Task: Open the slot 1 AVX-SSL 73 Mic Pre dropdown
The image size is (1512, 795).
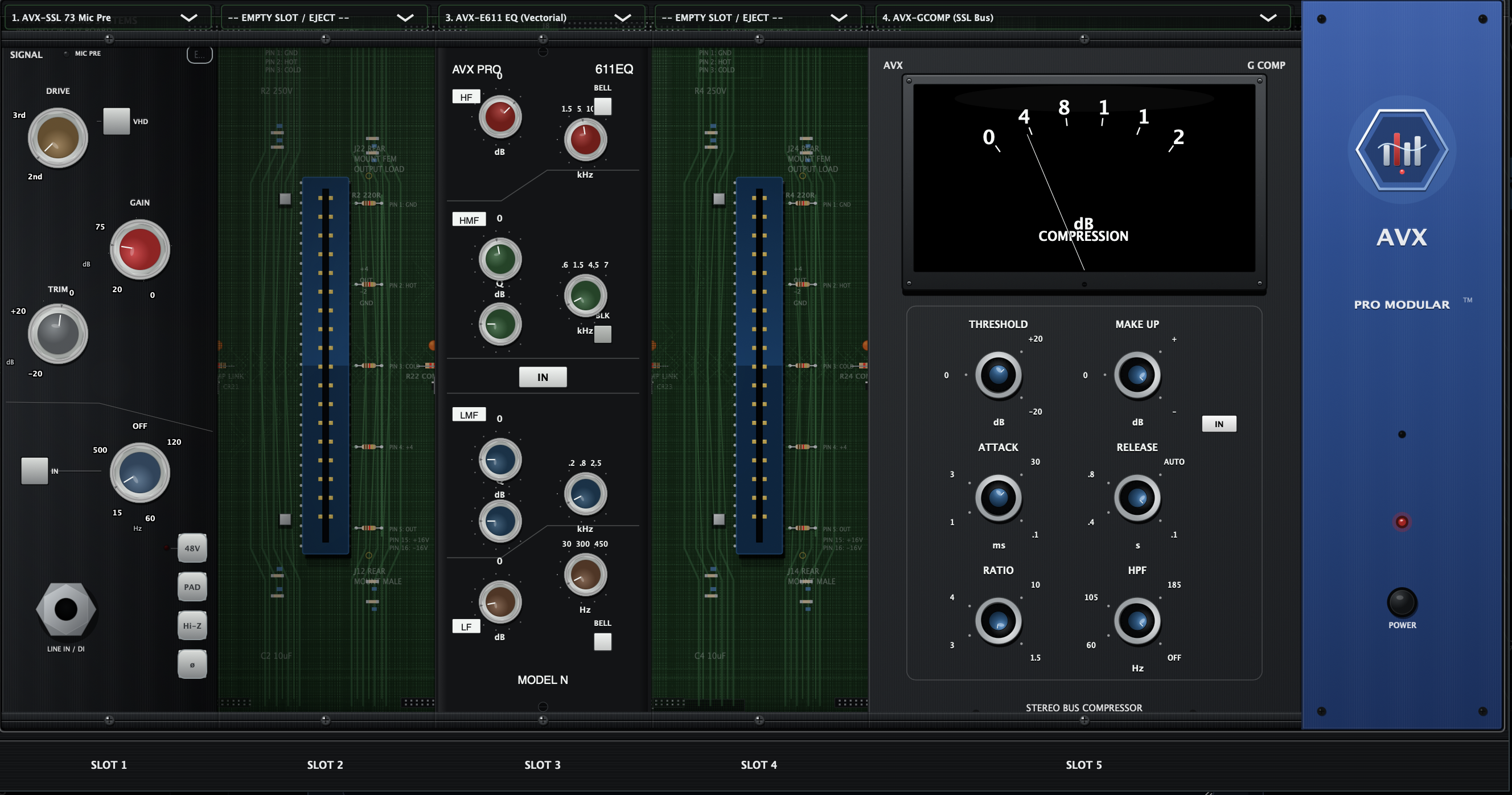Action: coord(108,18)
